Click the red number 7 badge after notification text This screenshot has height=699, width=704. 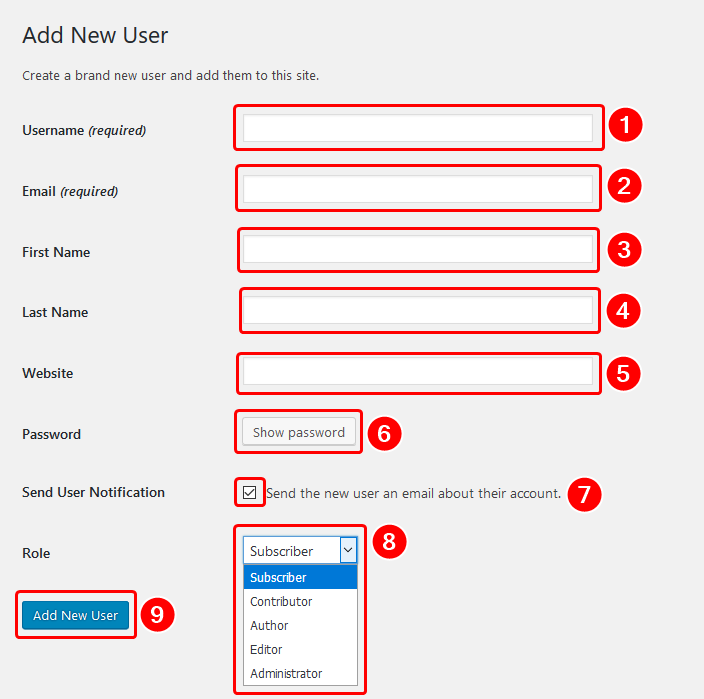584,493
